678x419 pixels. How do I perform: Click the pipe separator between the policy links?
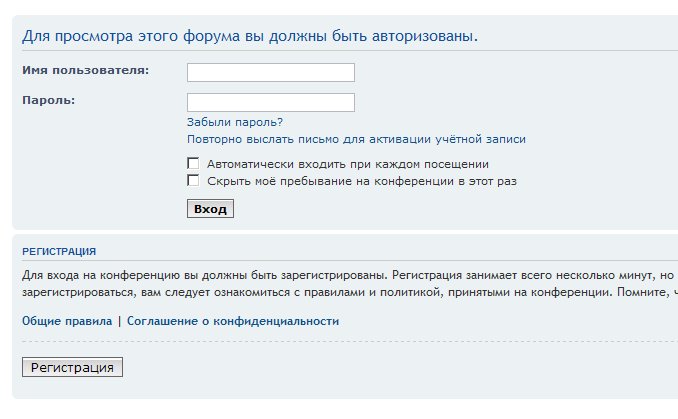click(x=119, y=321)
